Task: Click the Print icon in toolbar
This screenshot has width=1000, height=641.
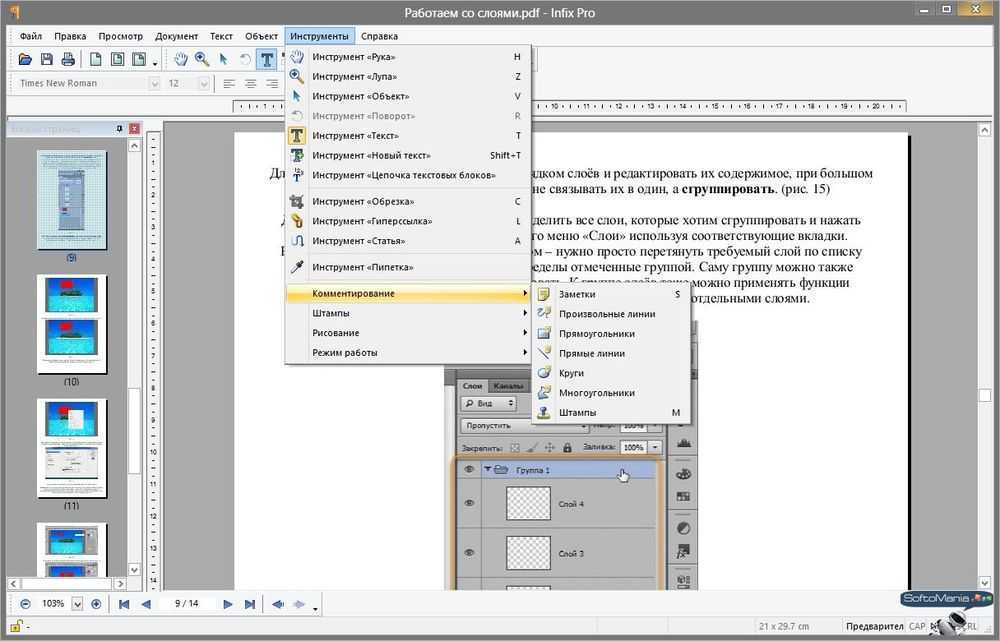Action: [68, 60]
